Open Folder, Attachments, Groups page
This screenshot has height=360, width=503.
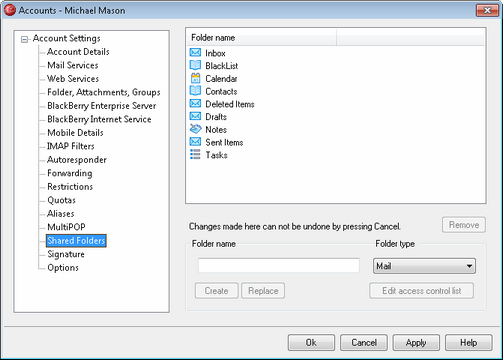point(104,92)
